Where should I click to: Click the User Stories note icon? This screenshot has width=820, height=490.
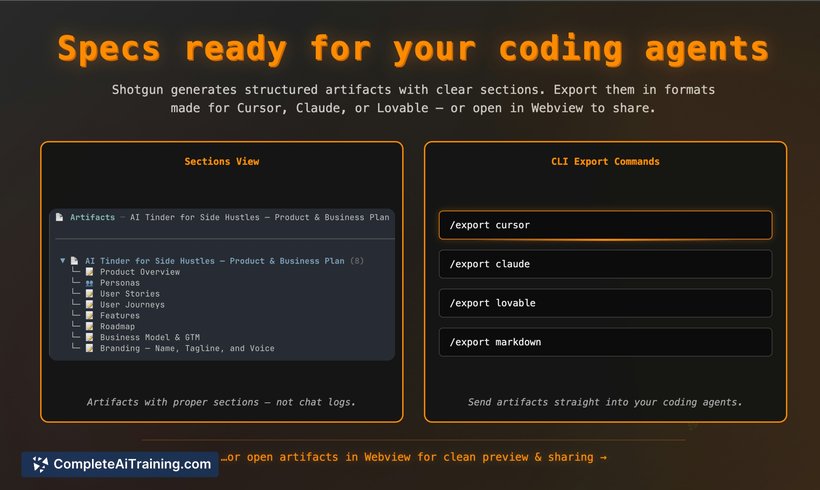pyautogui.click(x=89, y=294)
